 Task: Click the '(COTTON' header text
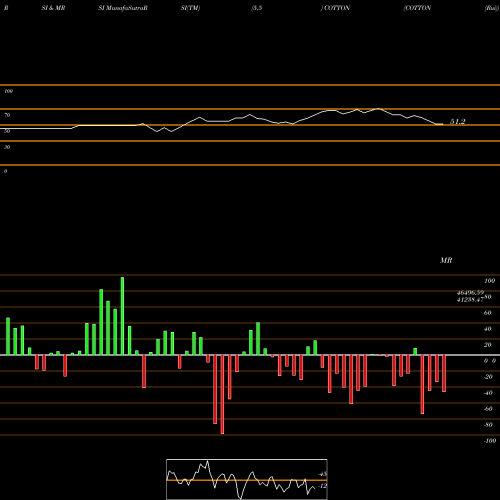417,8
